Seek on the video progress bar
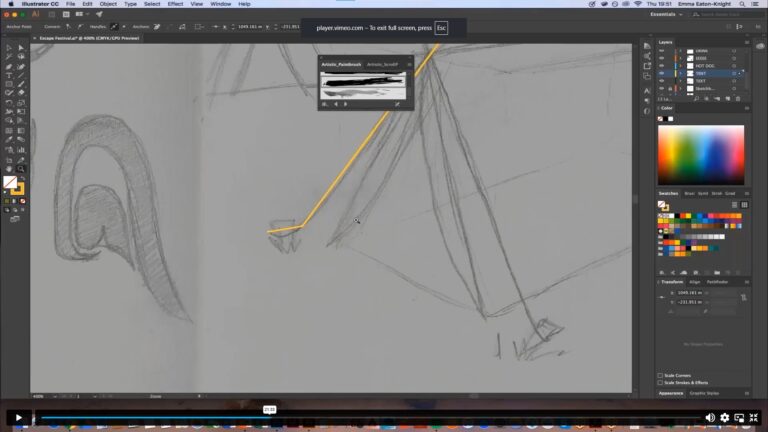The image size is (768, 432). coord(370,418)
